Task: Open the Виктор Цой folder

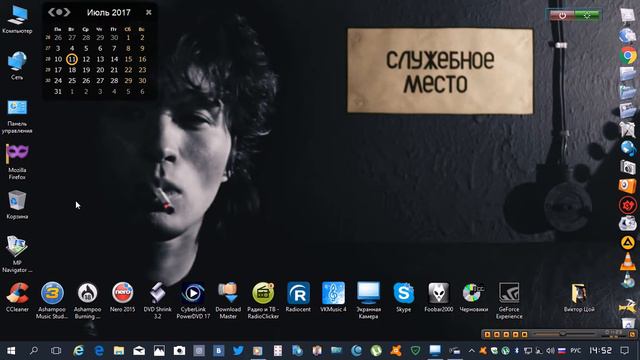Action: coord(579,297)
